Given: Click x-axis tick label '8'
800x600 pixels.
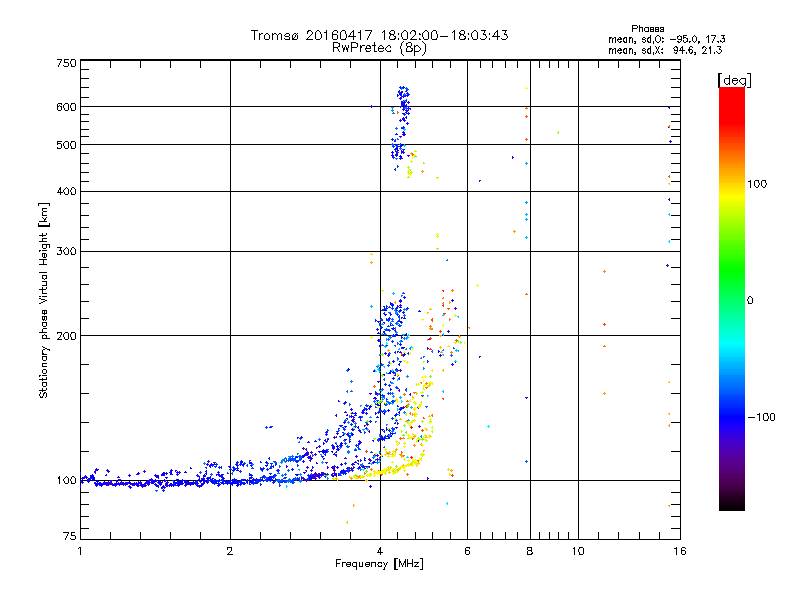Looking at the screenshot, I should point(530,551).
